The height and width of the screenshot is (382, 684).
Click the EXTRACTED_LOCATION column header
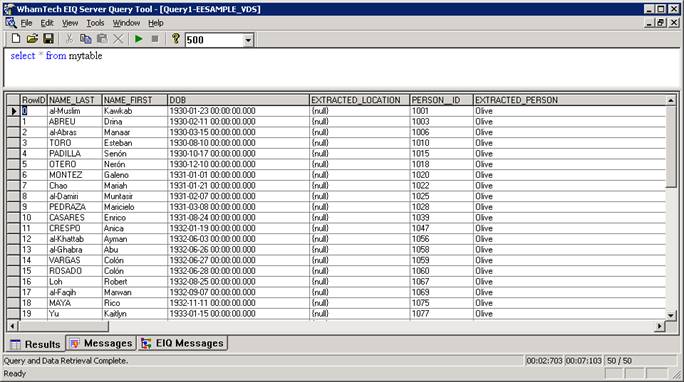point(359,100)
